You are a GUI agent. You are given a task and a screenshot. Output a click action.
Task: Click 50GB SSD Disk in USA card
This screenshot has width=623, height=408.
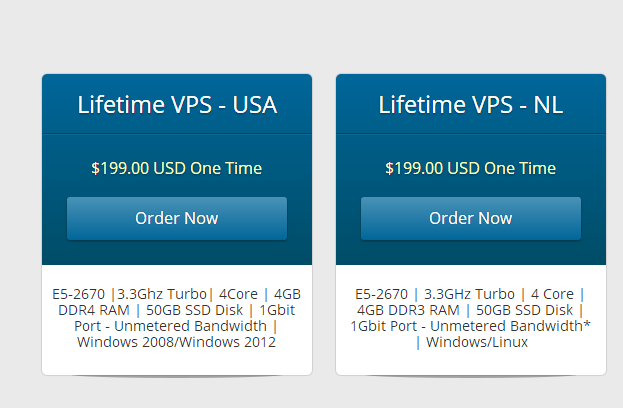coord(194,310)
